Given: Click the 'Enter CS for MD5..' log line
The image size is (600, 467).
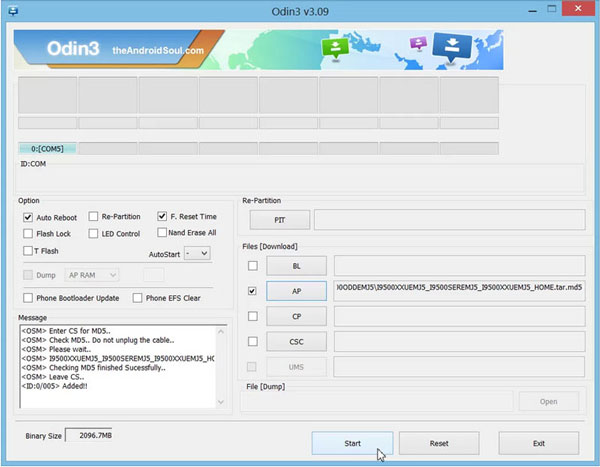Looking at the screenshot, I should click(66, 331).
